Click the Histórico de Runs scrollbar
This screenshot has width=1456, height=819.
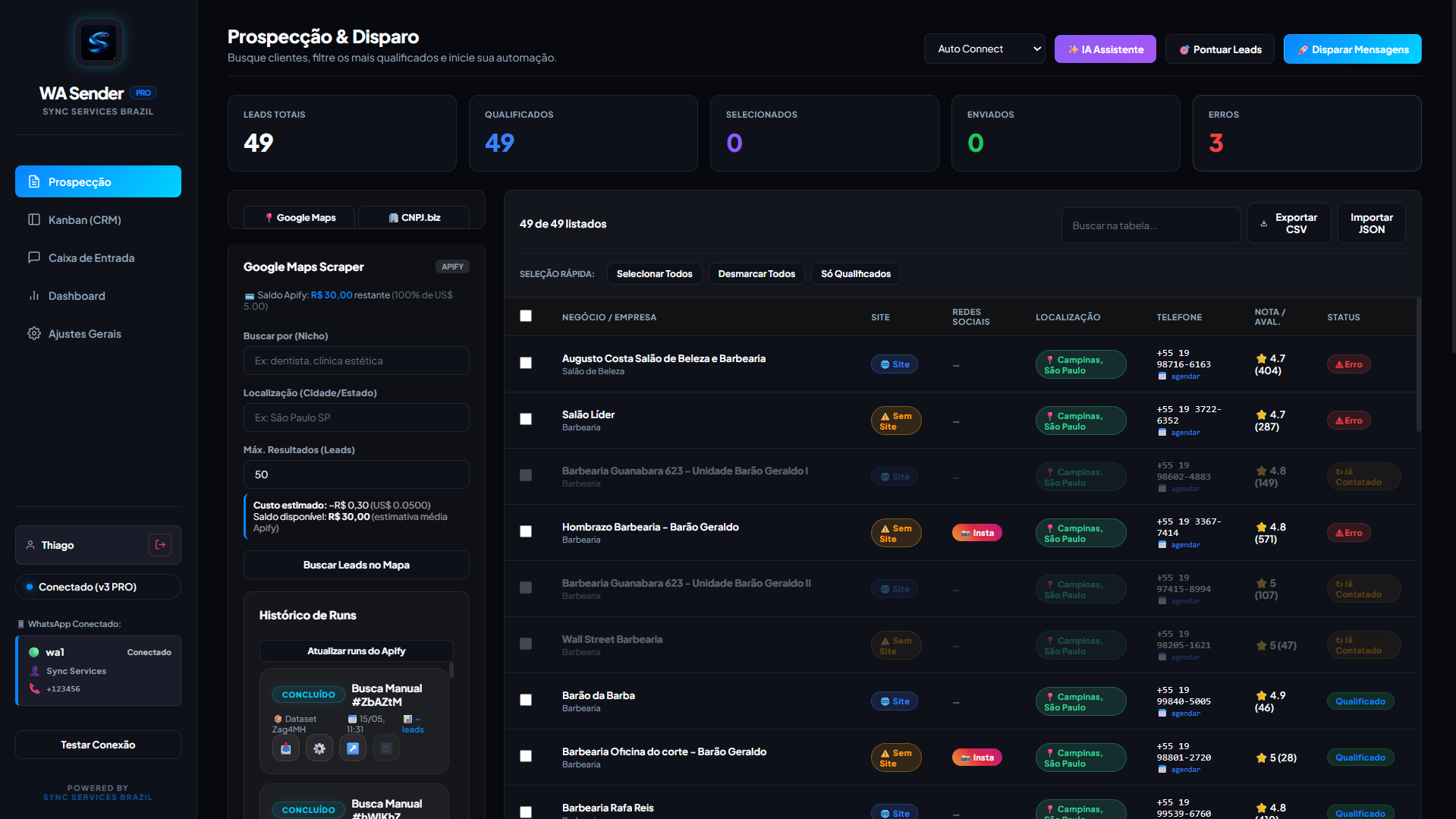[x=451, y=669]
